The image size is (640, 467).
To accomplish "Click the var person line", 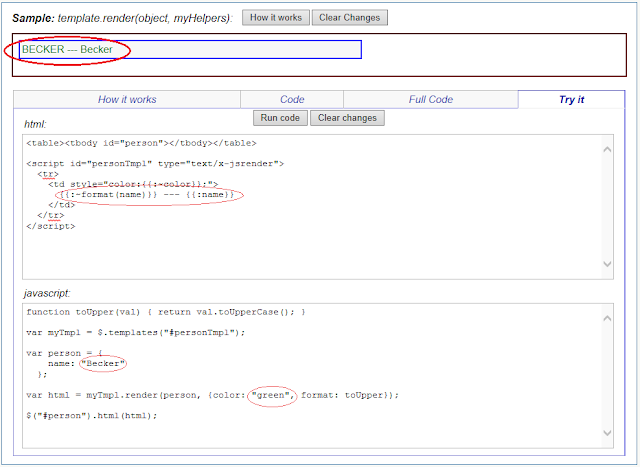I will [64, 353].
